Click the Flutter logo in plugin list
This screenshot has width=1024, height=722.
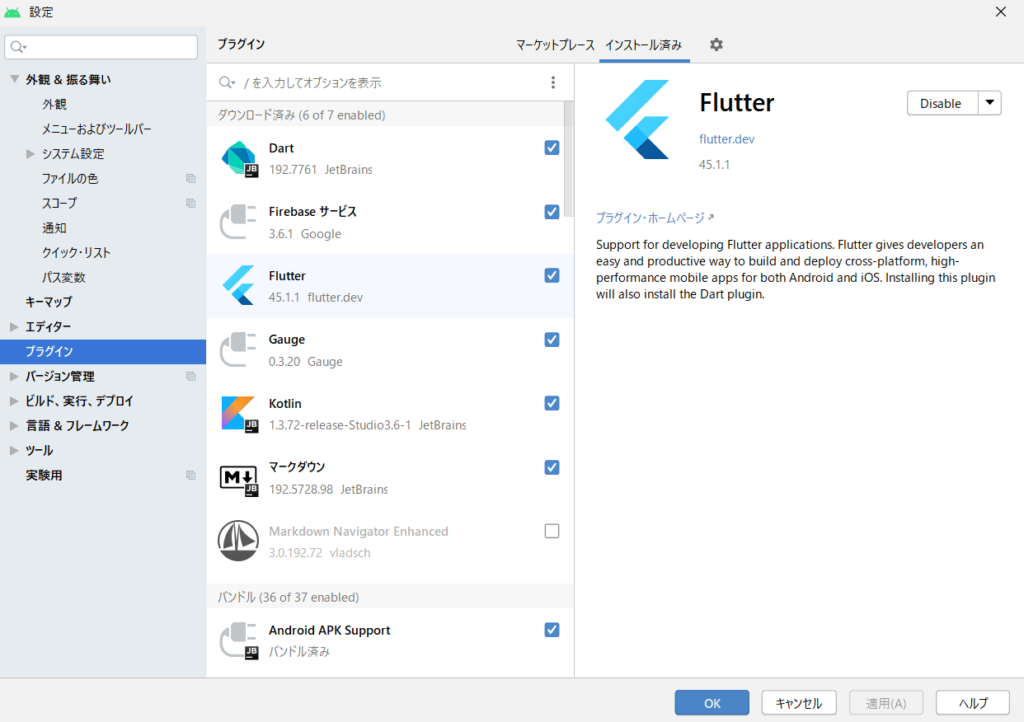pyautogui.click(x=238, y=285)
